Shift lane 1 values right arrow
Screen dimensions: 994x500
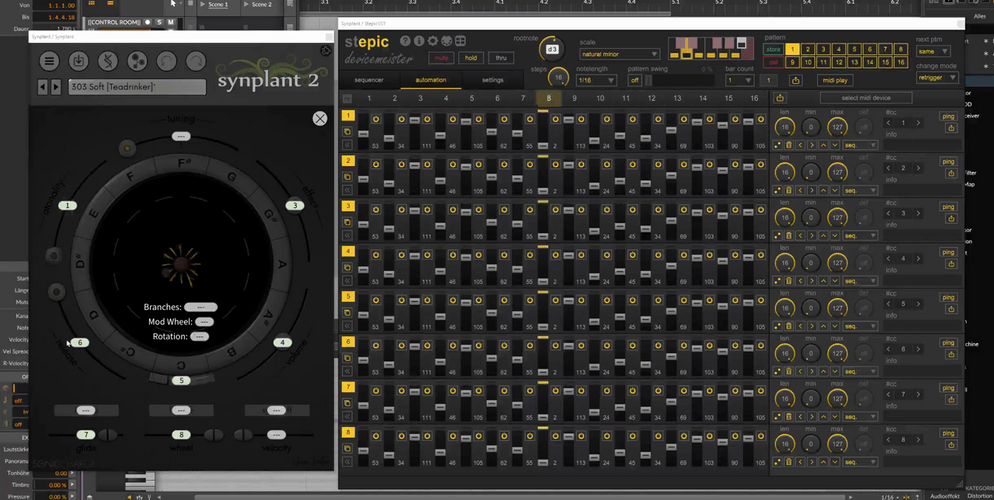click(x=812, y=145)
